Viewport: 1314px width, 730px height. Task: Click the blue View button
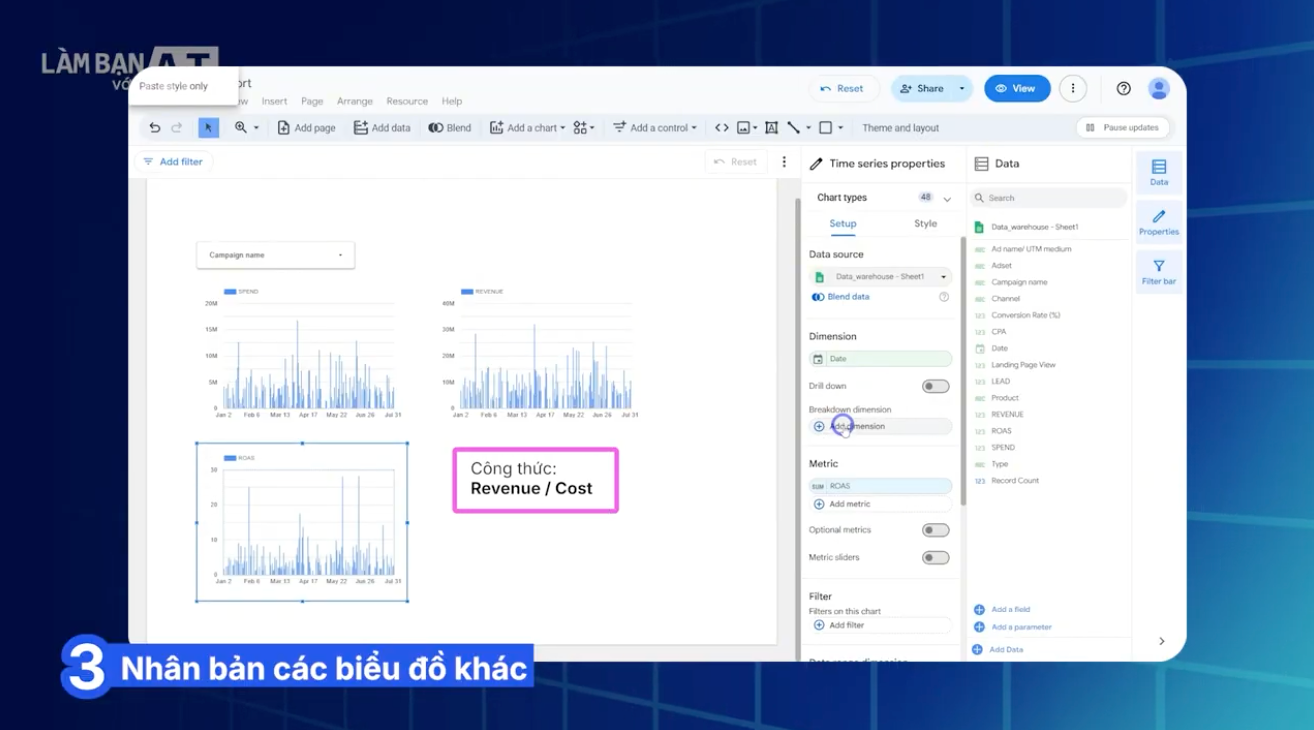pyautogui.click(x=1016, y=88)
